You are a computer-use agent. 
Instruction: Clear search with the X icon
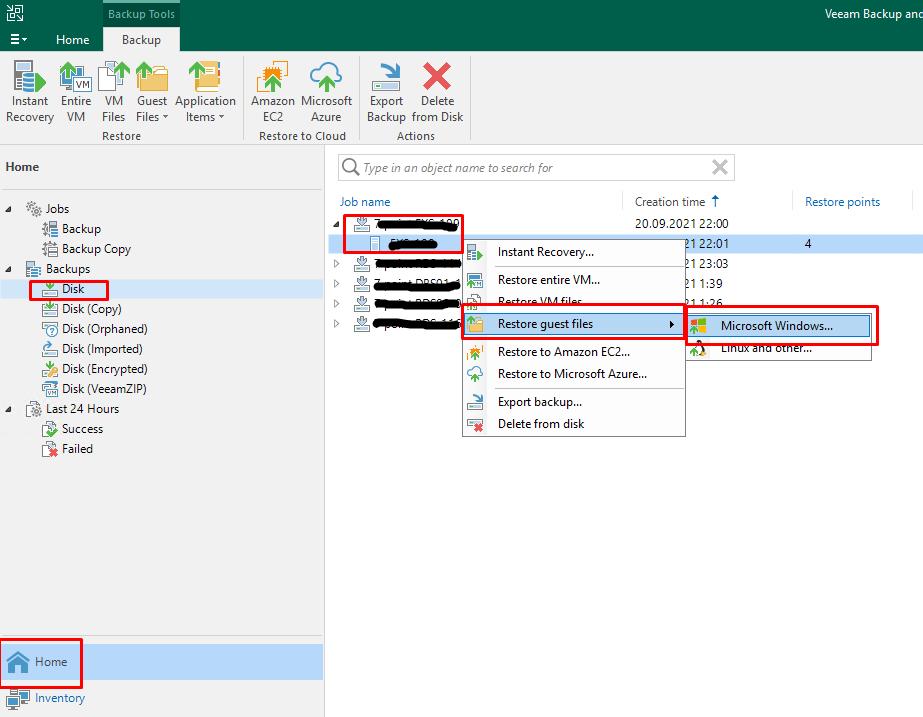point(719,167)
